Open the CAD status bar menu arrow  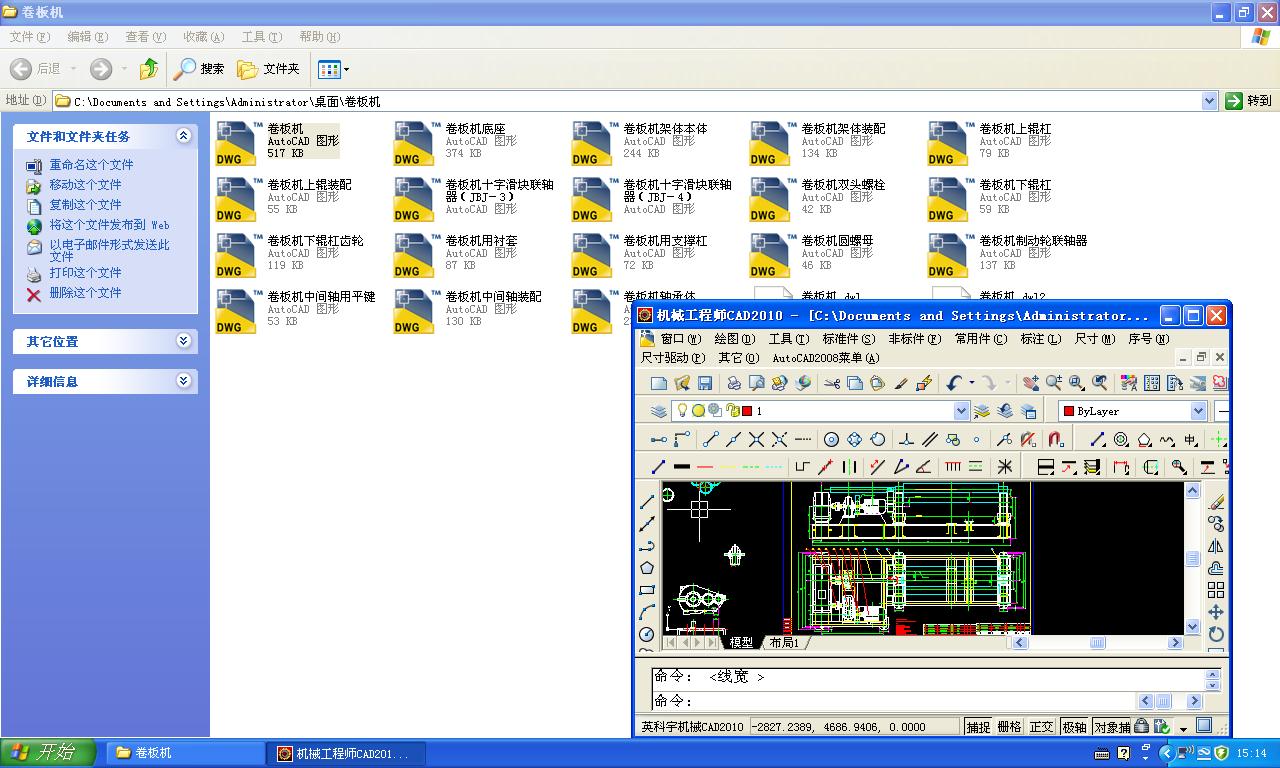pos(1183,728)
